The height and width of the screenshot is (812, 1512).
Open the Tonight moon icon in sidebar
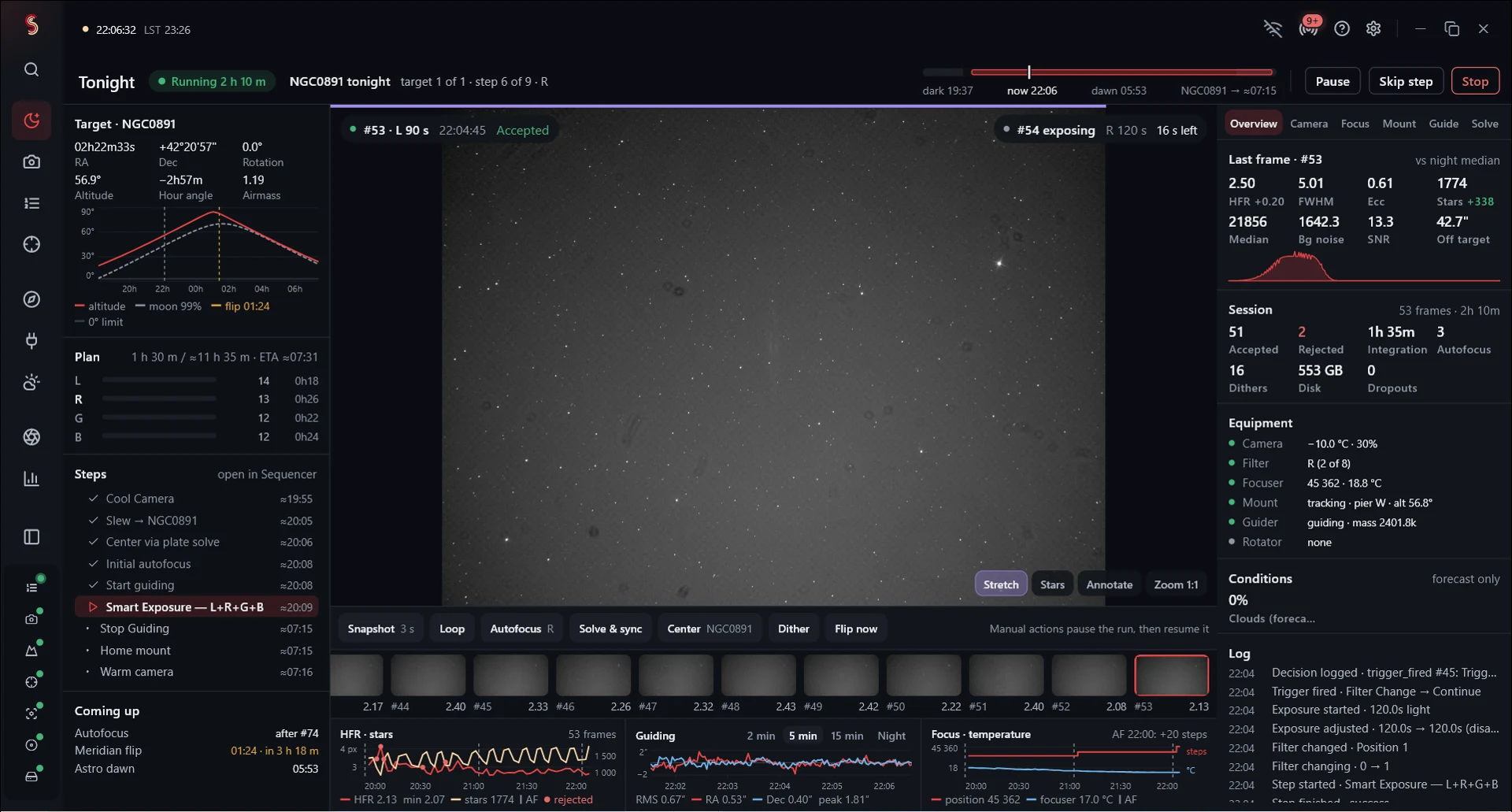(31, 121)
